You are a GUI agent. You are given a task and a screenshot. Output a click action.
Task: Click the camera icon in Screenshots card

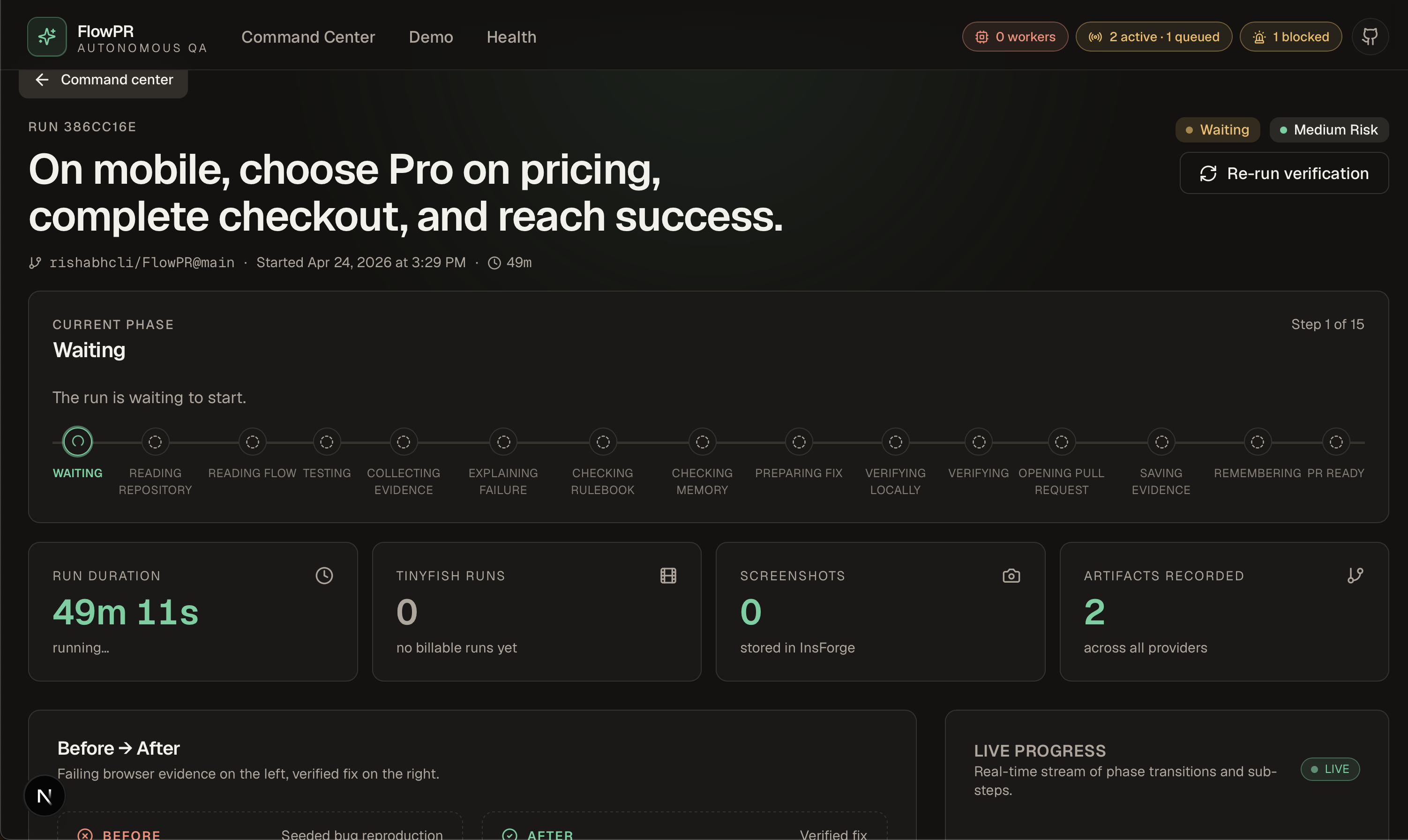[x=1011, y=576]
